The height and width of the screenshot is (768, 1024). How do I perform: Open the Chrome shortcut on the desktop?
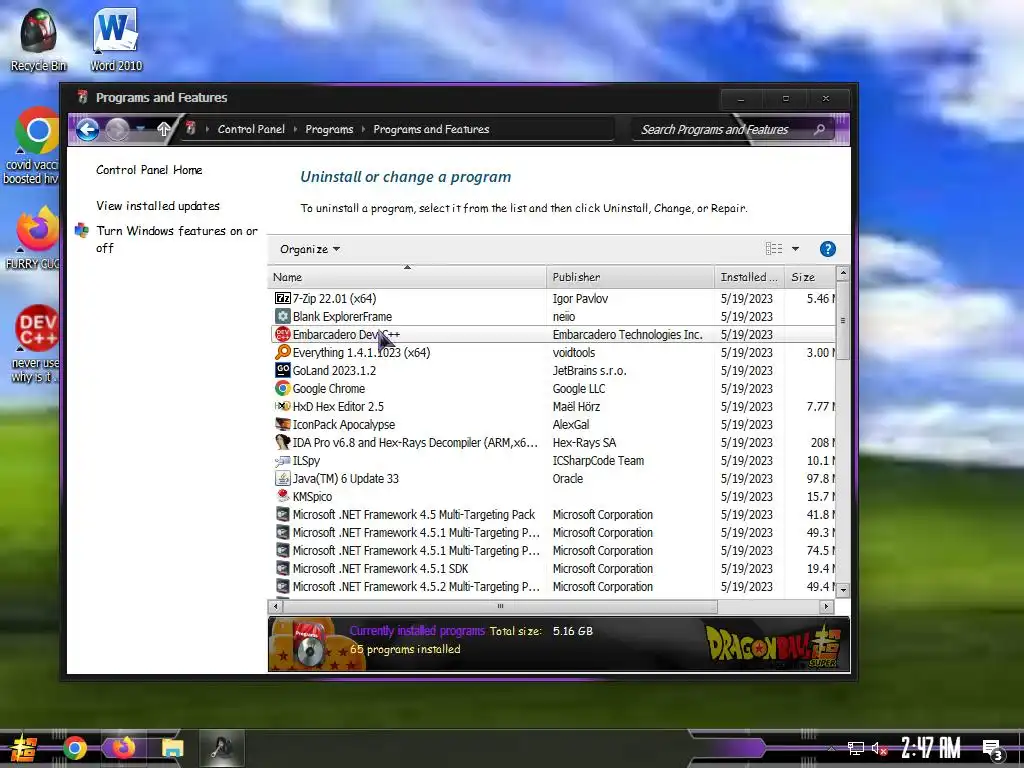[37, 145]
